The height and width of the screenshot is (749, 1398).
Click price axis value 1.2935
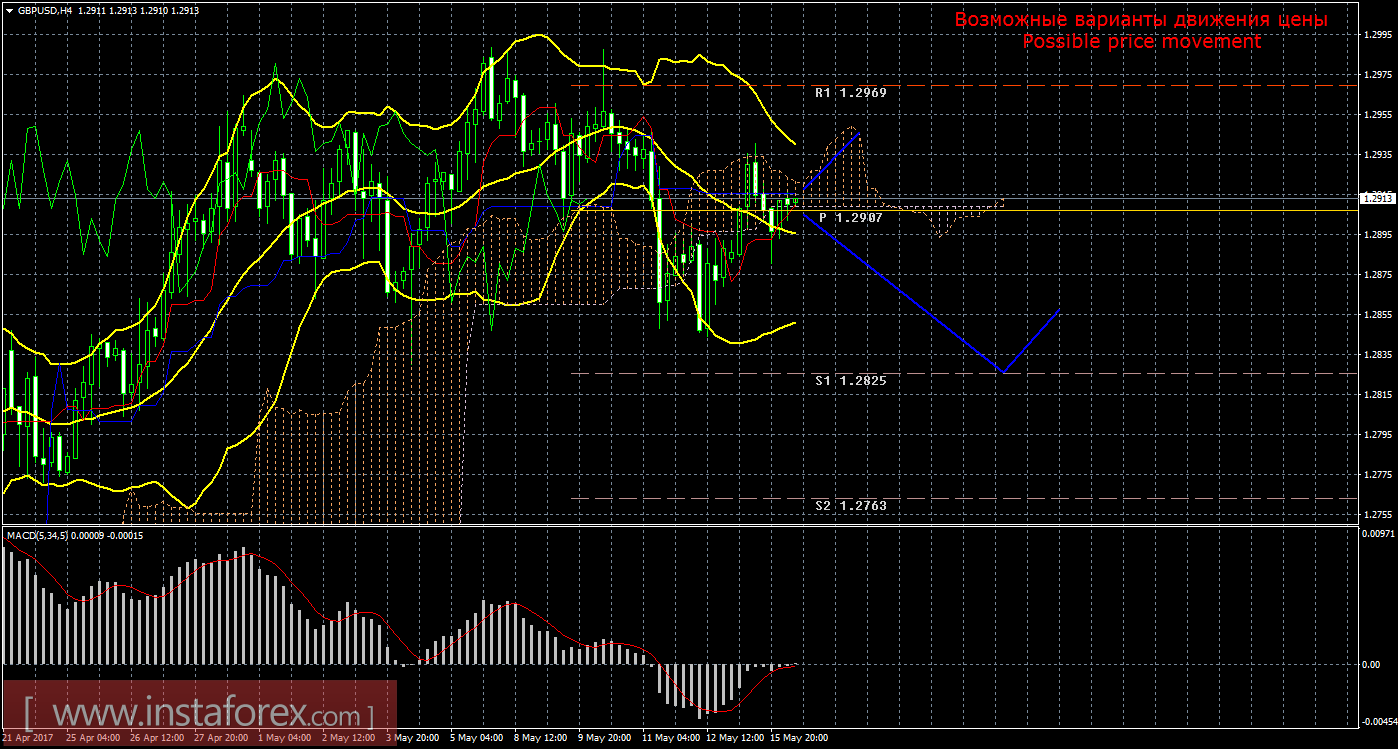pos(1378,155)
